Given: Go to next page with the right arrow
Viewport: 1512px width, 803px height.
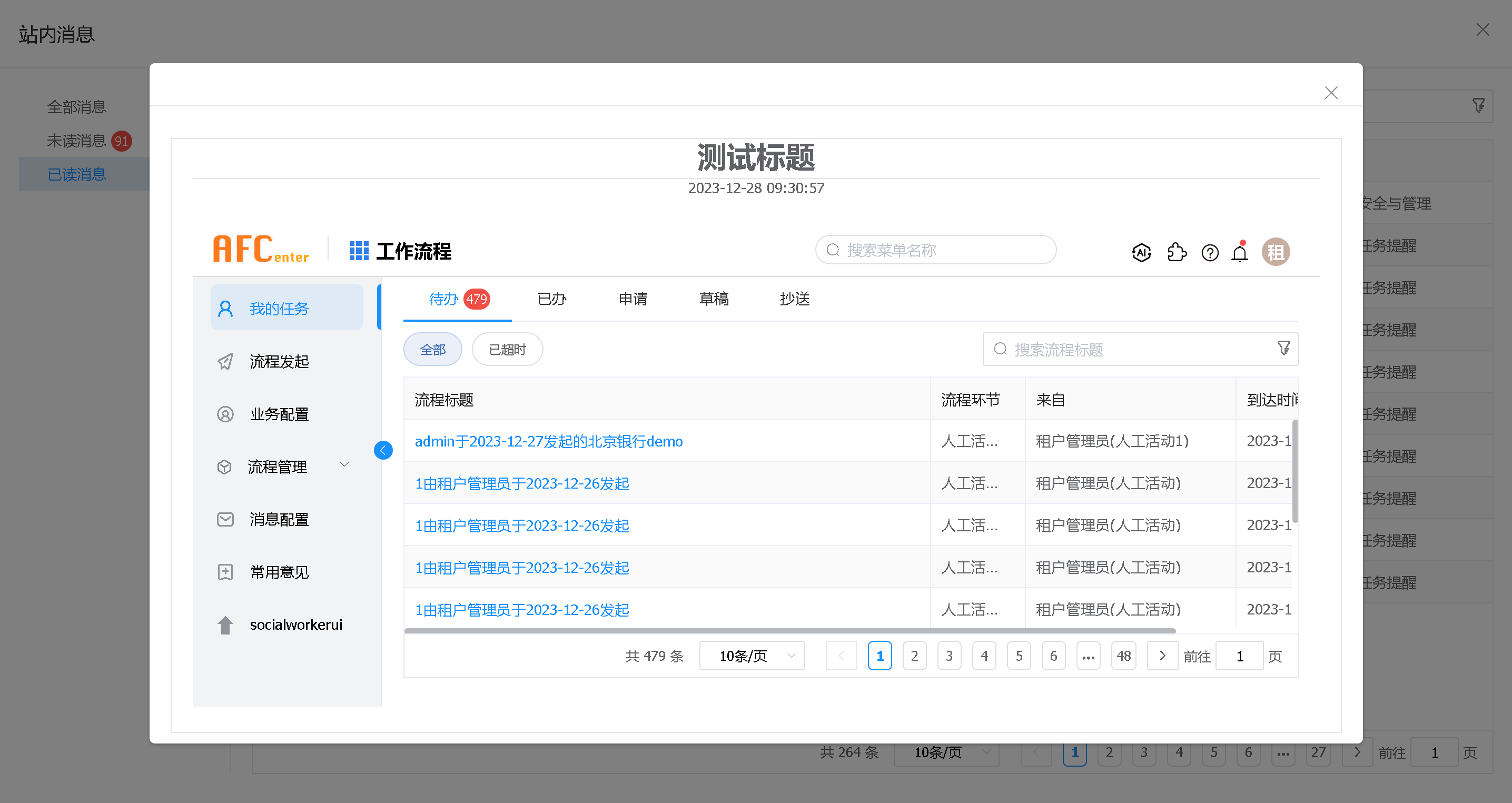Looking at the screenshot, I should tap(1162, 656).
